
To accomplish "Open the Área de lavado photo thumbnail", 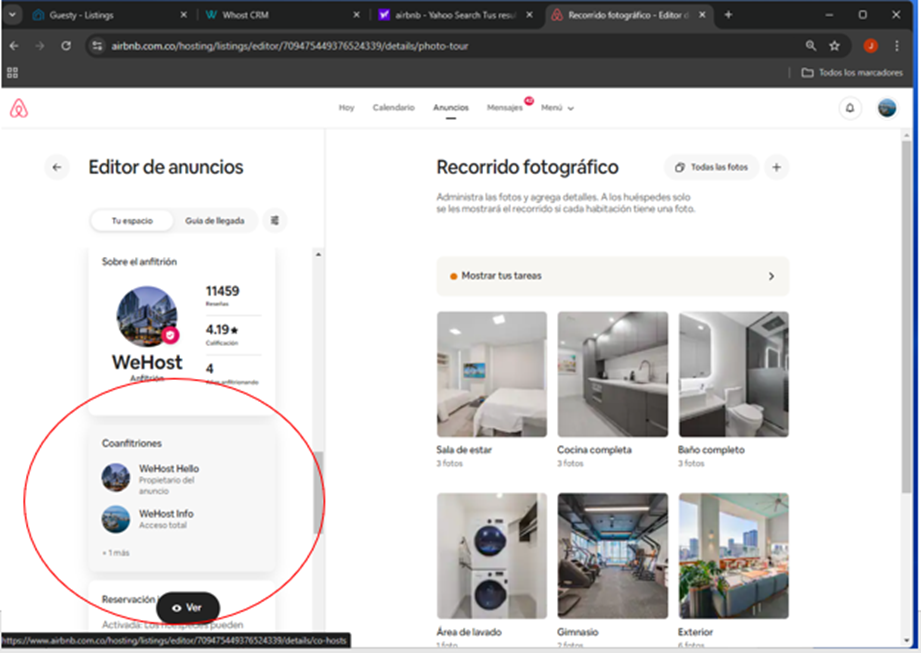I will tap(492, 556).
